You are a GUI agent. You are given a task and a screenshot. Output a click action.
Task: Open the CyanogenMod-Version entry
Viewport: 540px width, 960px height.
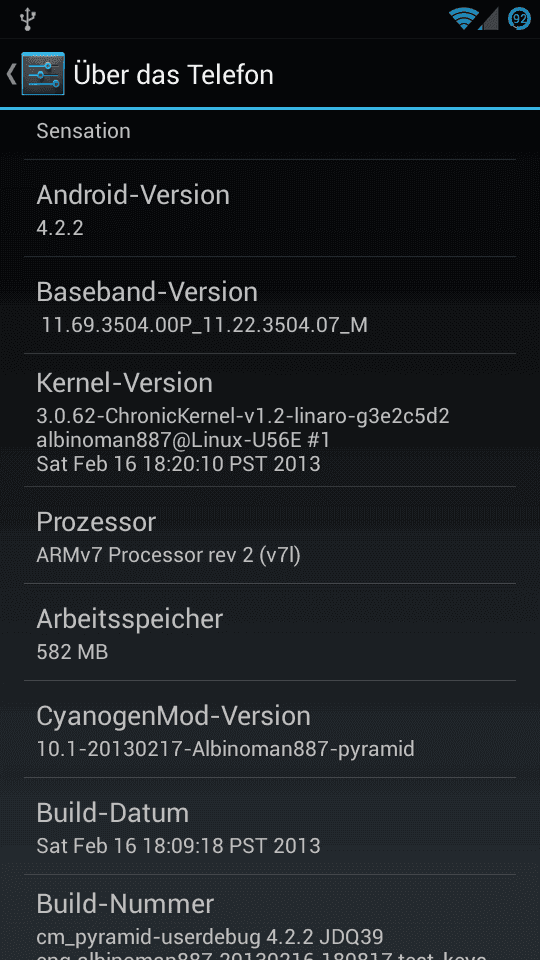coord(270,729)
